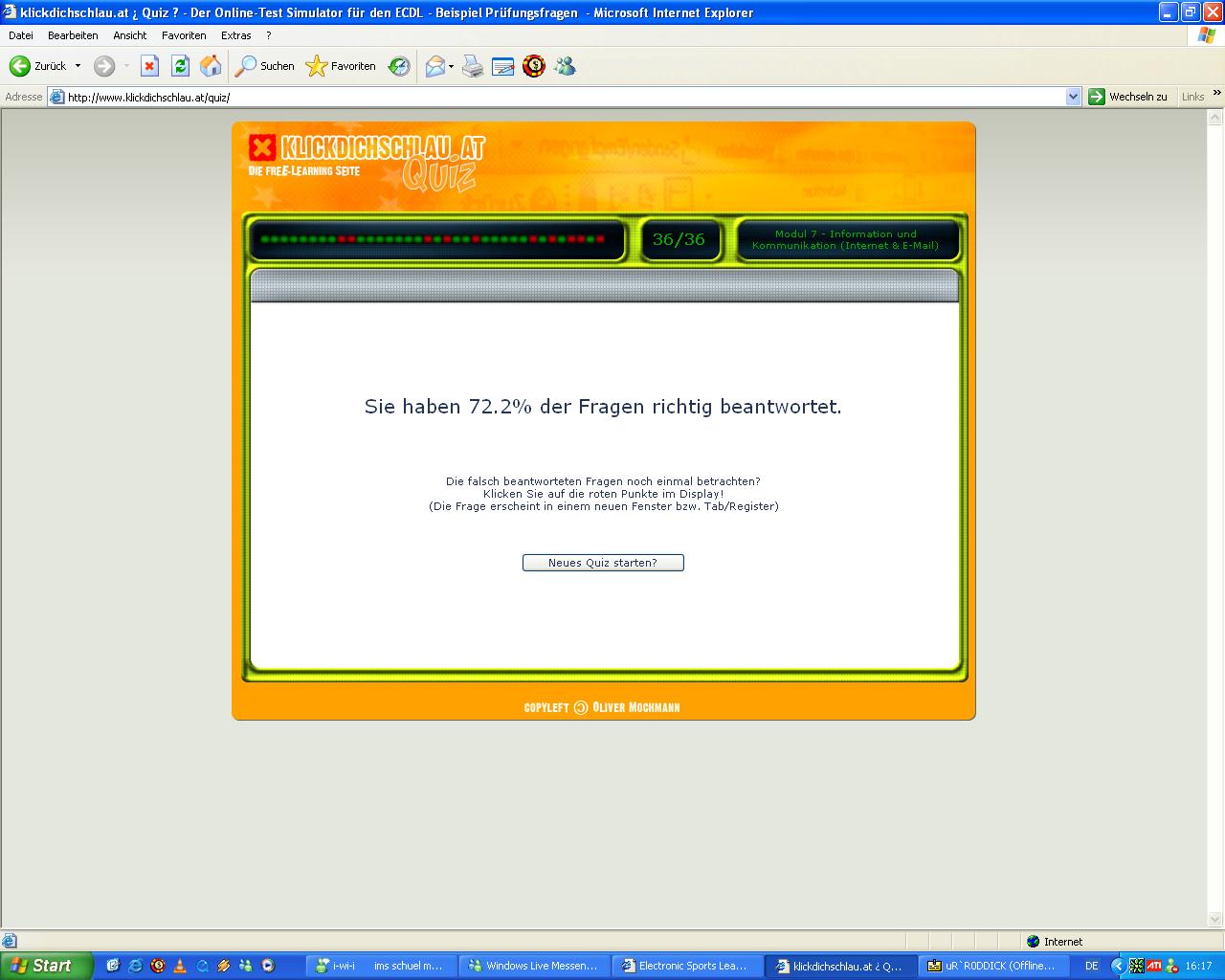
Task: Print the page via printer icon
Action: point(473,66)
